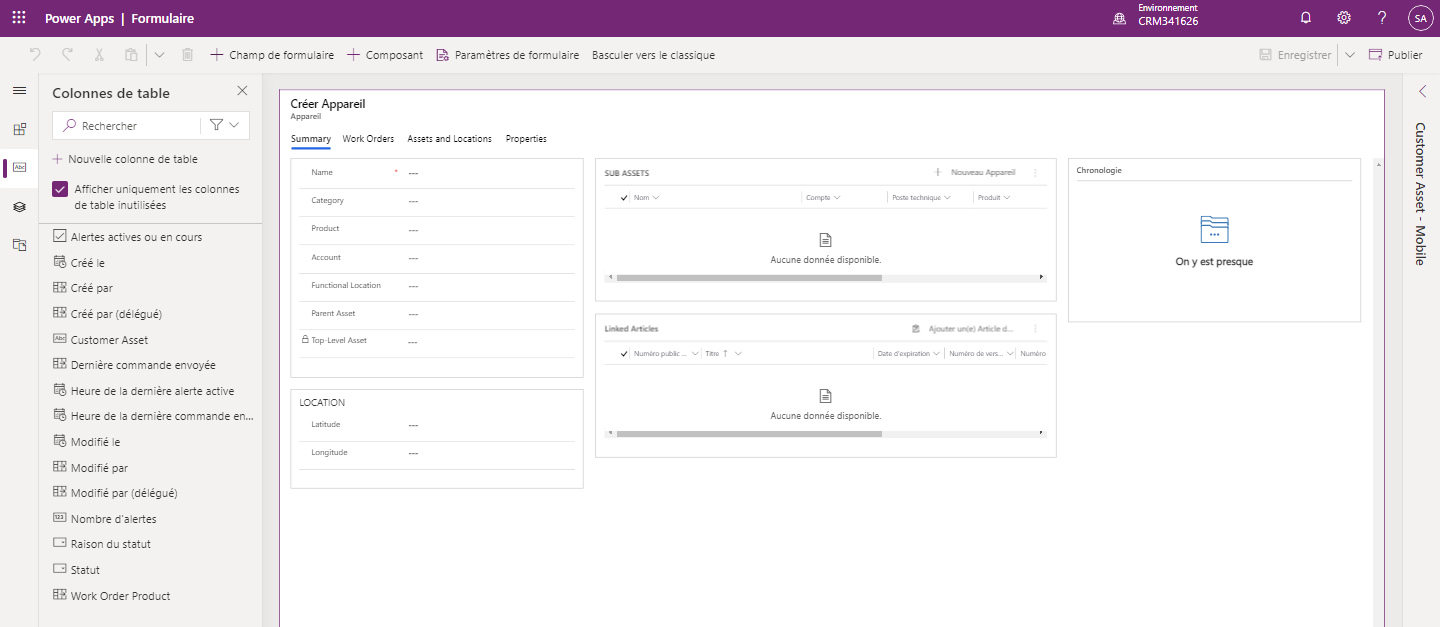Click the help question mark icon
Screen dimensions: 1440x627
(1381, 17)
